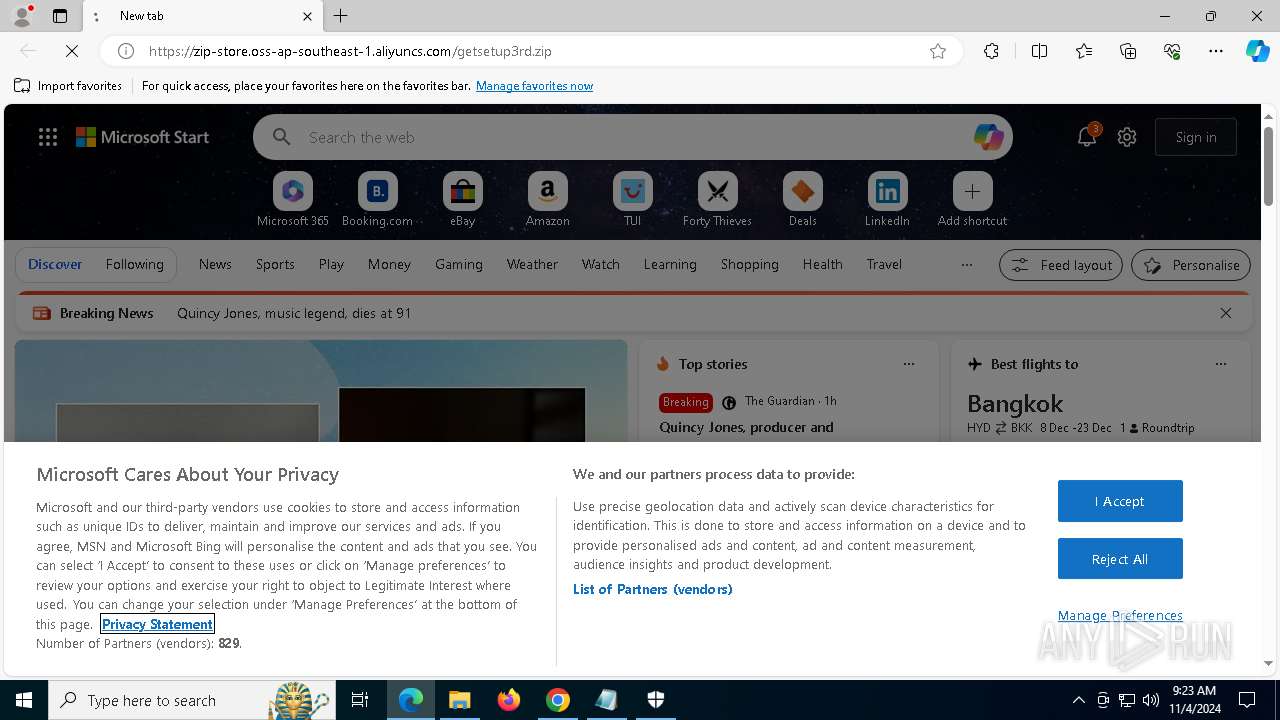Open the Microsoft 365 shortcut

(x=292, y=199)
